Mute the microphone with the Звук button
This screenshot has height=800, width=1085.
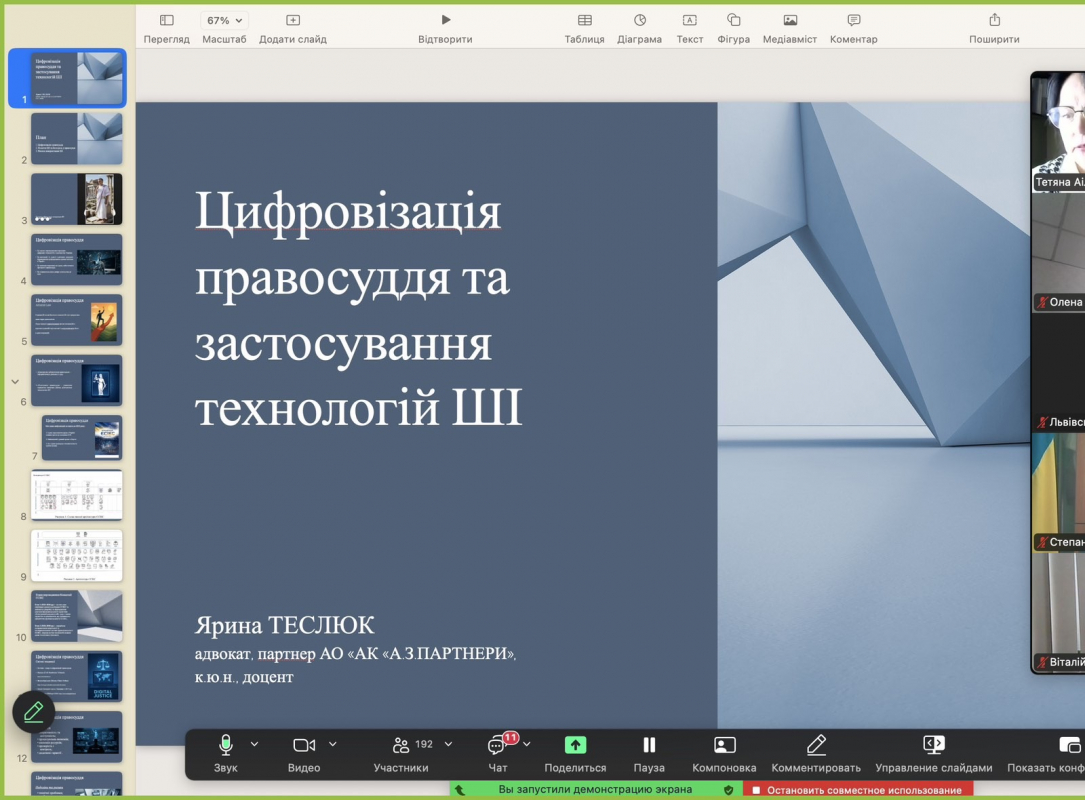(224, 745)
